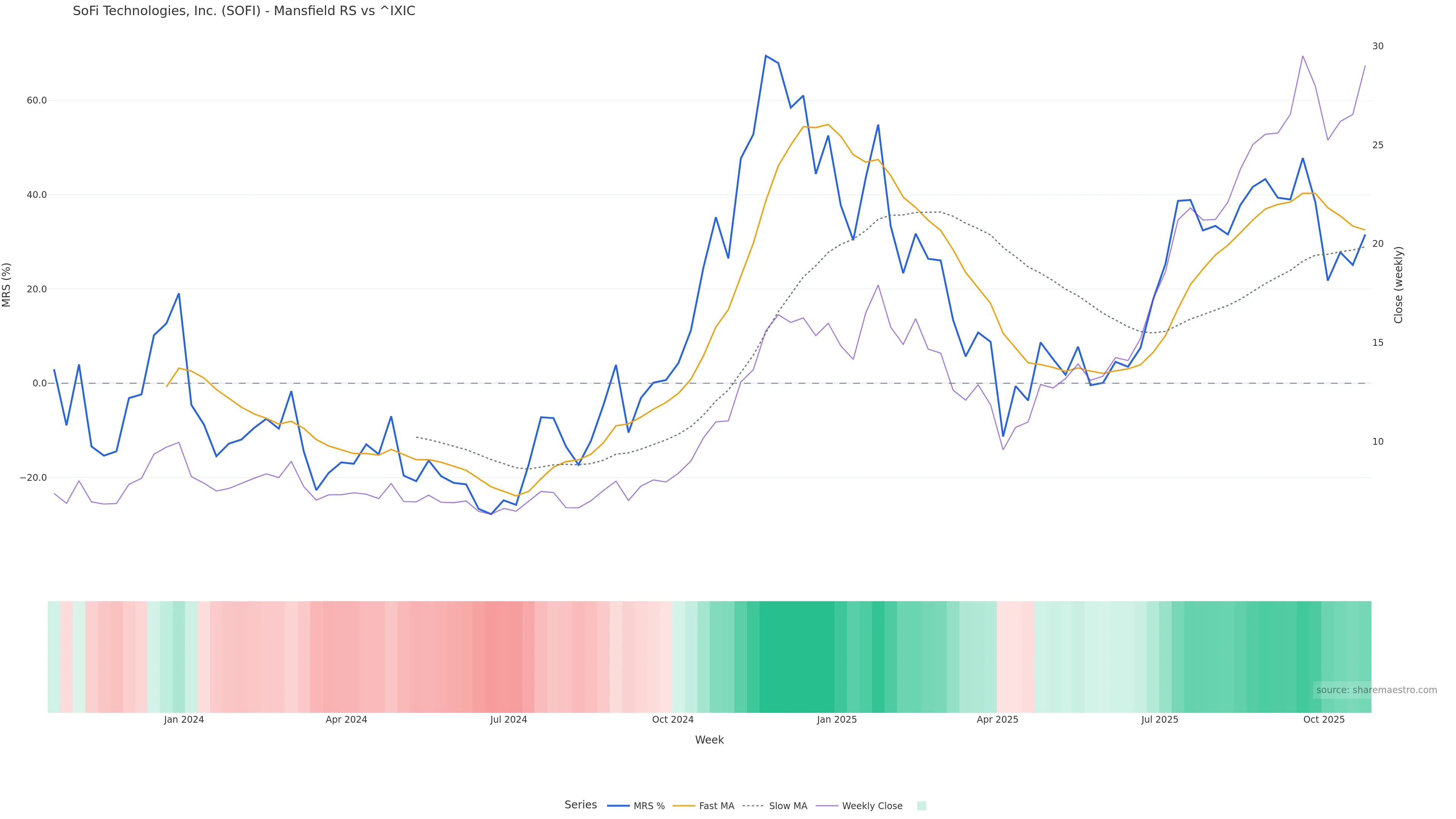Click the dotted Slow MA legend line icon

753,806
